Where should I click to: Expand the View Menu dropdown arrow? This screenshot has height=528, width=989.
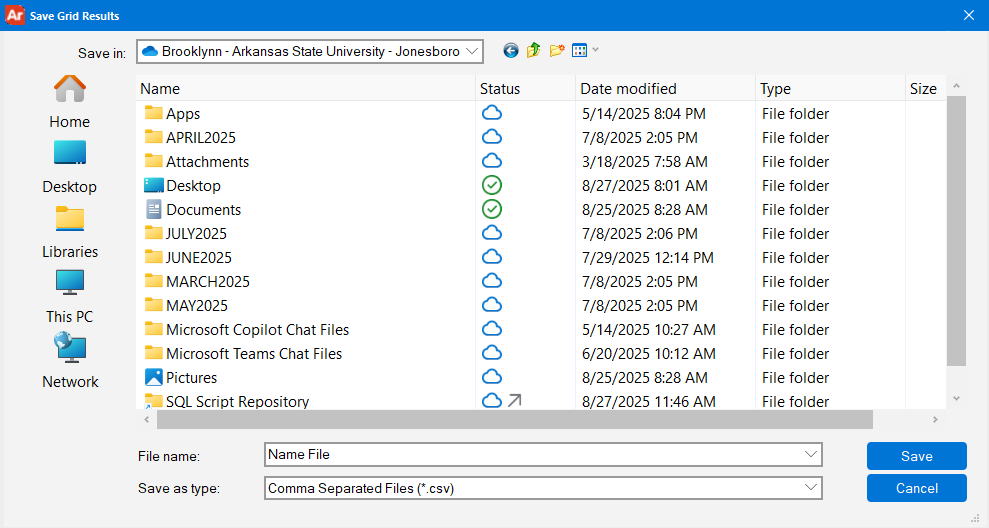[595, 50]
